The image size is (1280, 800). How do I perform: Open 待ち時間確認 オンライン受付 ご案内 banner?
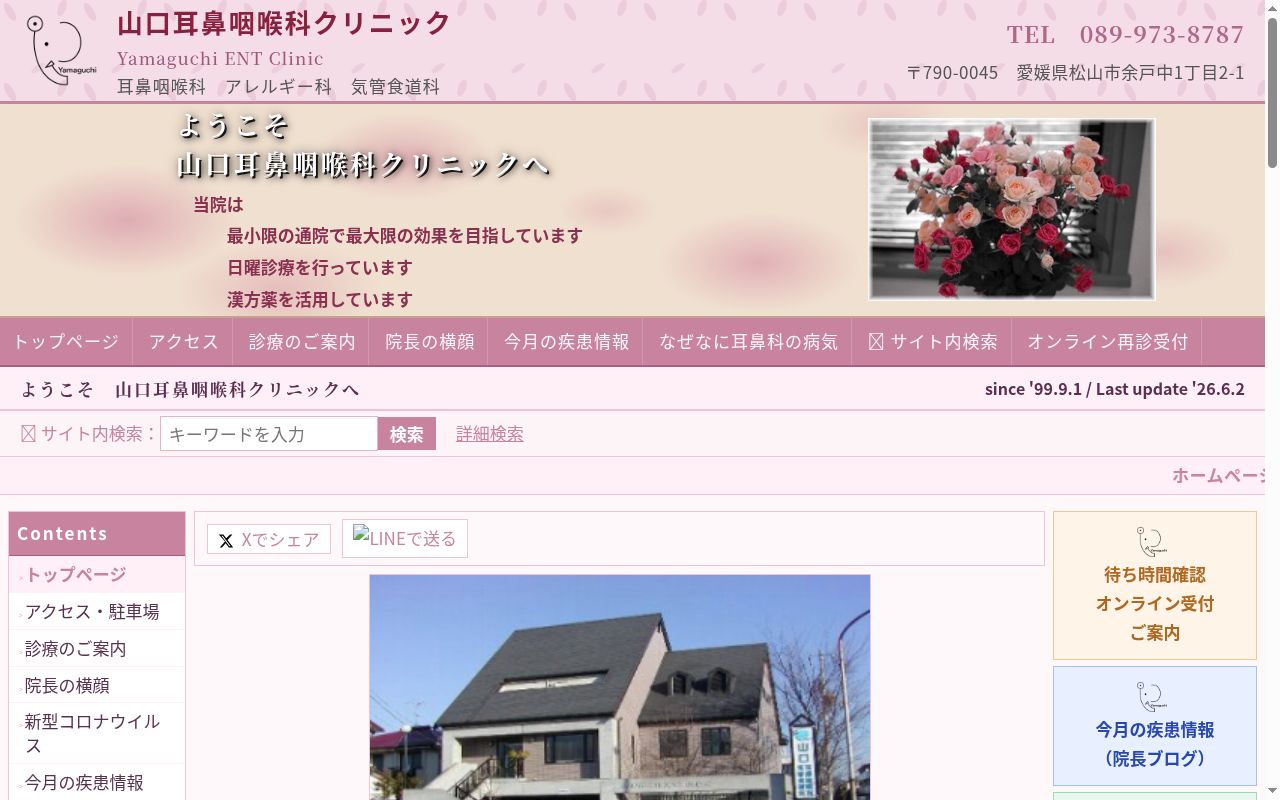(x=1155, y=586)
